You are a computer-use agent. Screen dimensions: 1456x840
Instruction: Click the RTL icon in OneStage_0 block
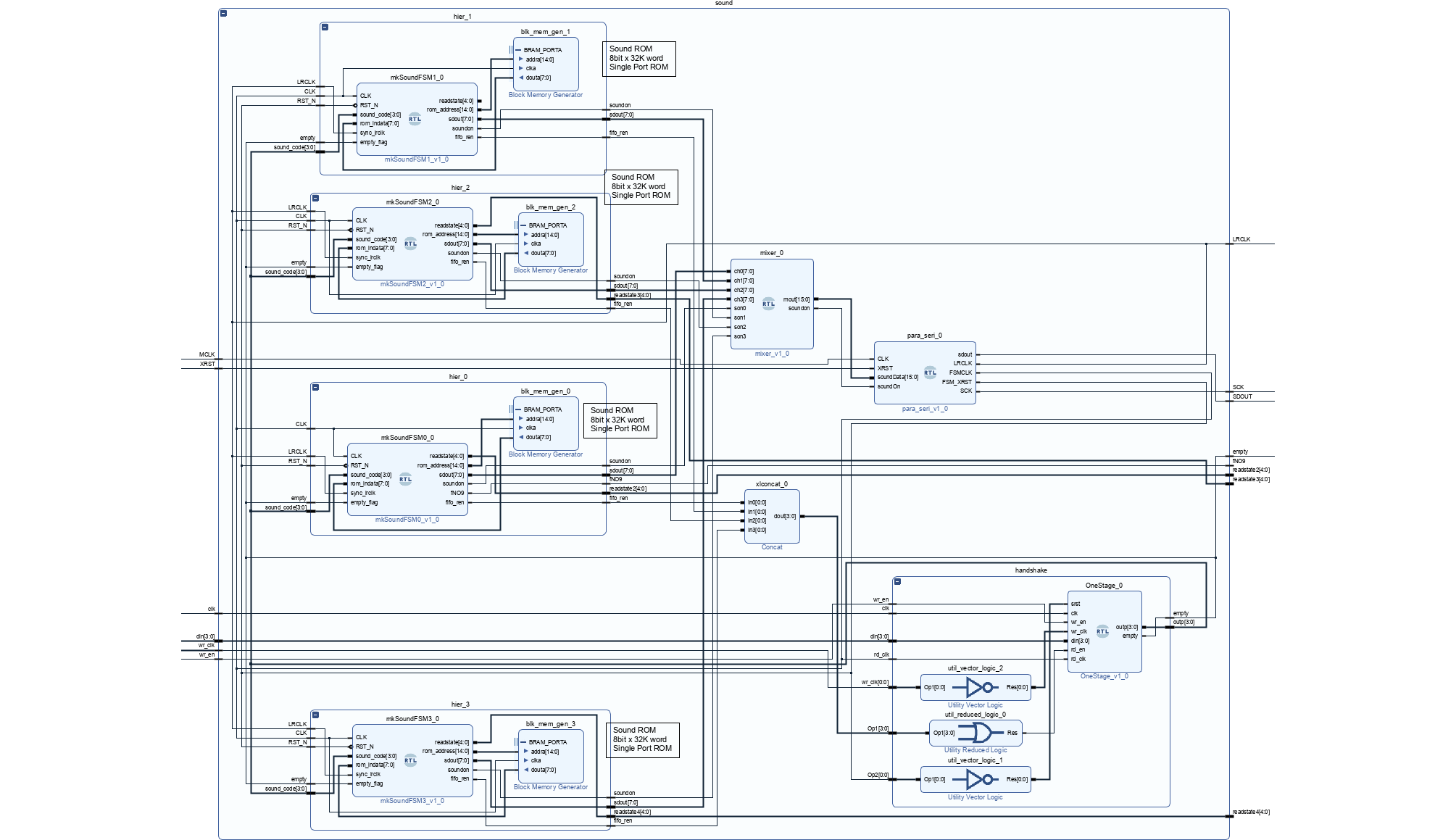pos(1102,631)
